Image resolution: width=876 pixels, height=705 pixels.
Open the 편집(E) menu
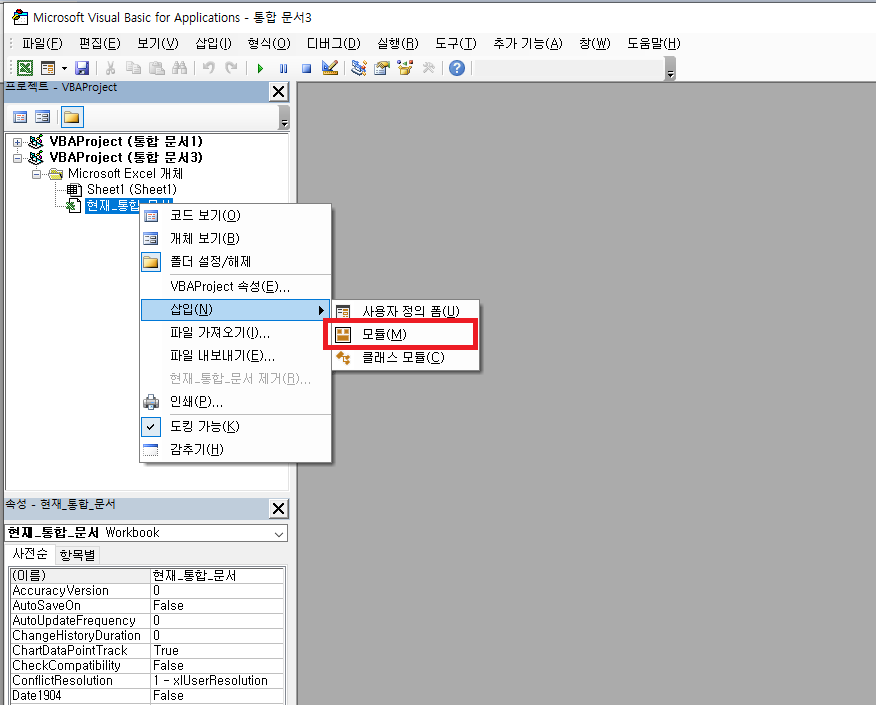(x=99, y=44)
